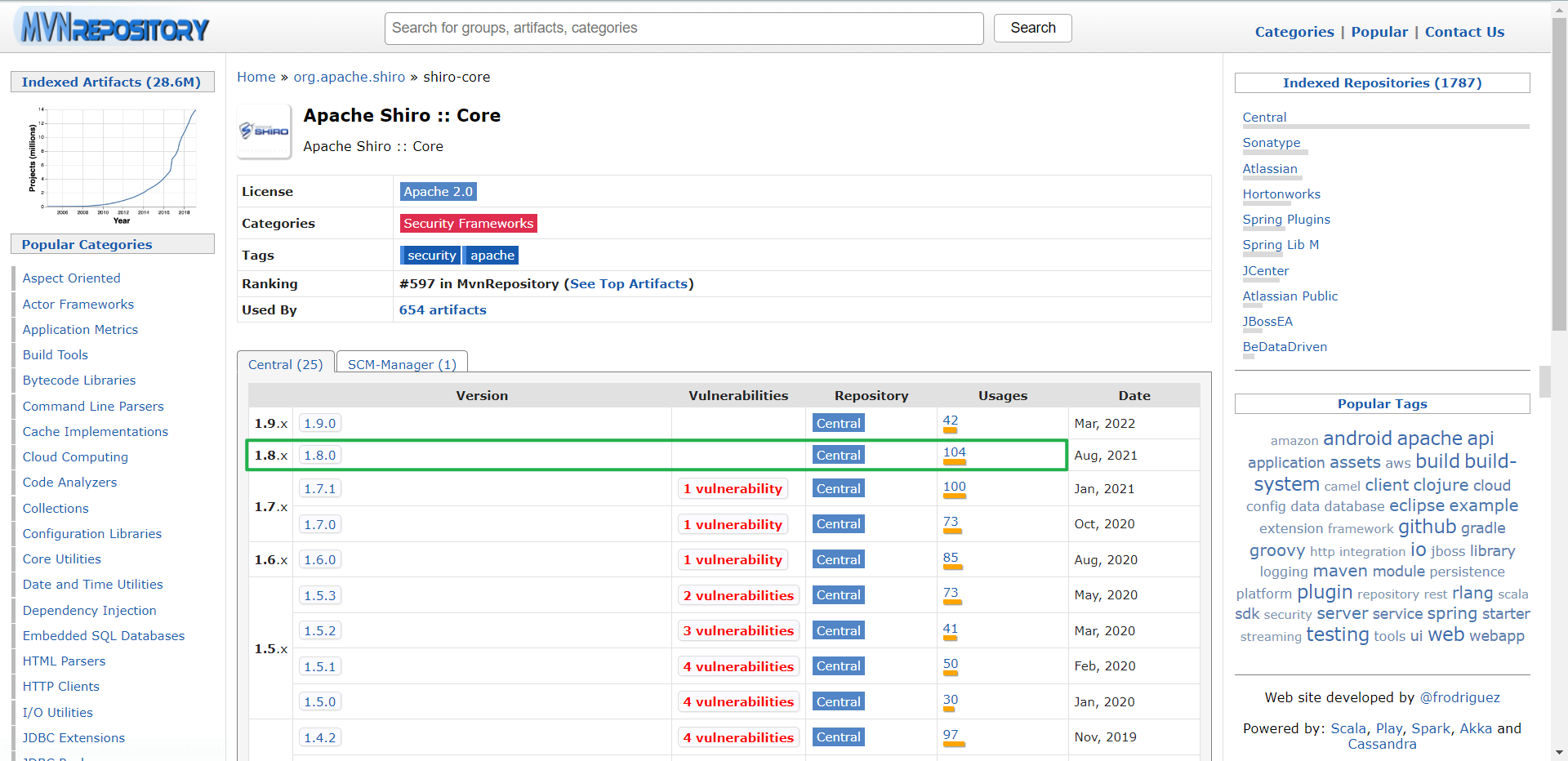Open the Cassandra link in the footer

click(x=1382, y=744)
